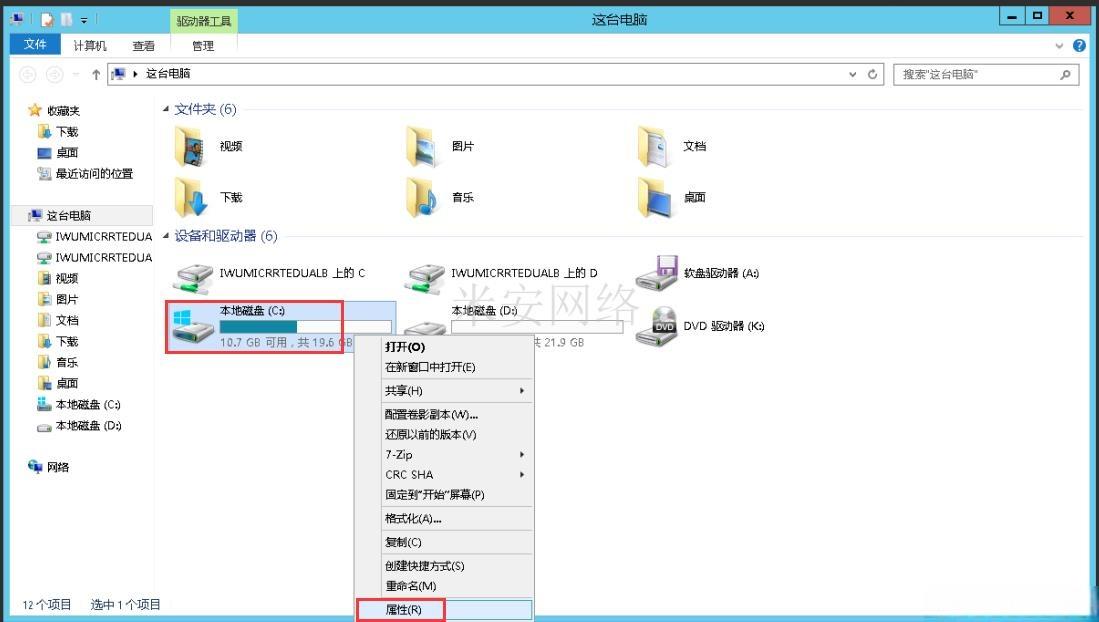Select network drive IWUMICRRTEDUALB 上的 C
Viewport: 1099px width, 622px height.
click(193, 278)
